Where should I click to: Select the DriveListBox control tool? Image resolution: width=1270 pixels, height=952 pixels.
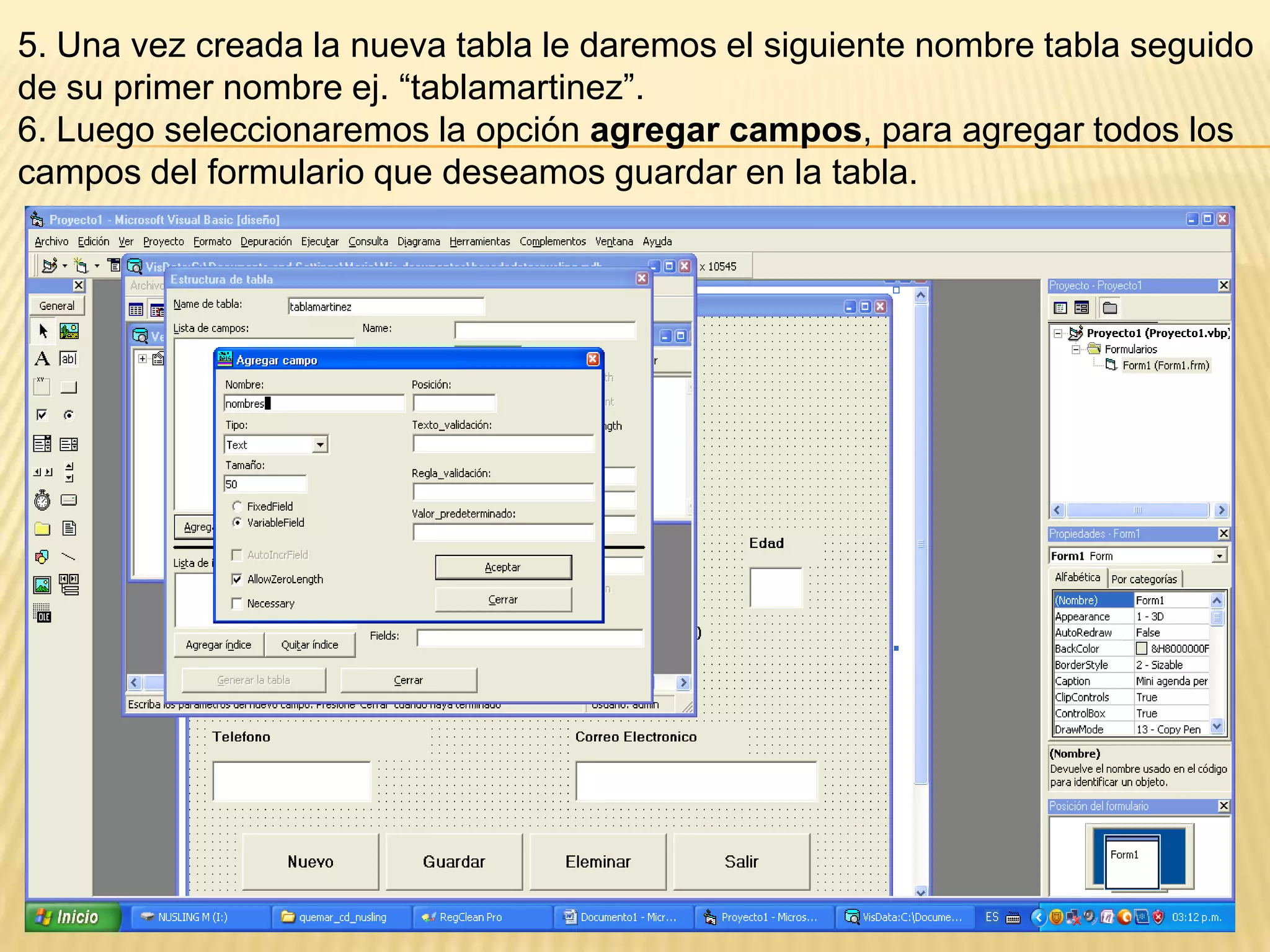[x=69, y=500]
